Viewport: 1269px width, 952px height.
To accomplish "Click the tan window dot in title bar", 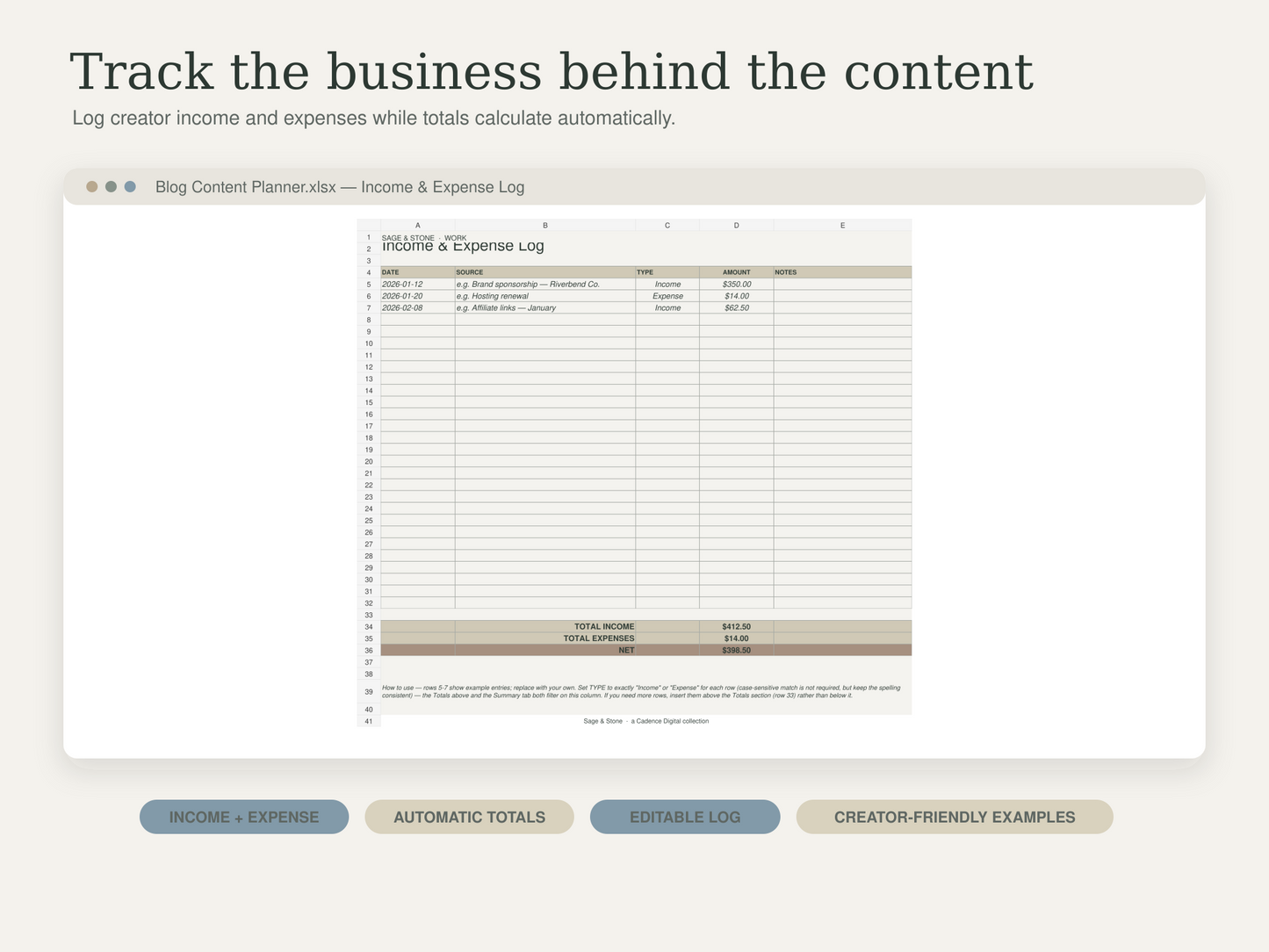I will pyautogui.click(x=91, y=186).
